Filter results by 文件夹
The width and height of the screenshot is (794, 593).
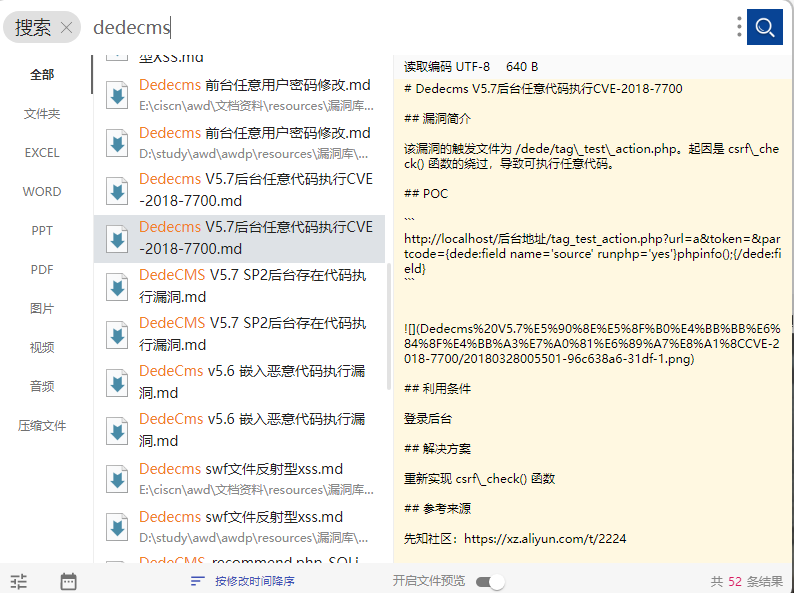[42, 114]
